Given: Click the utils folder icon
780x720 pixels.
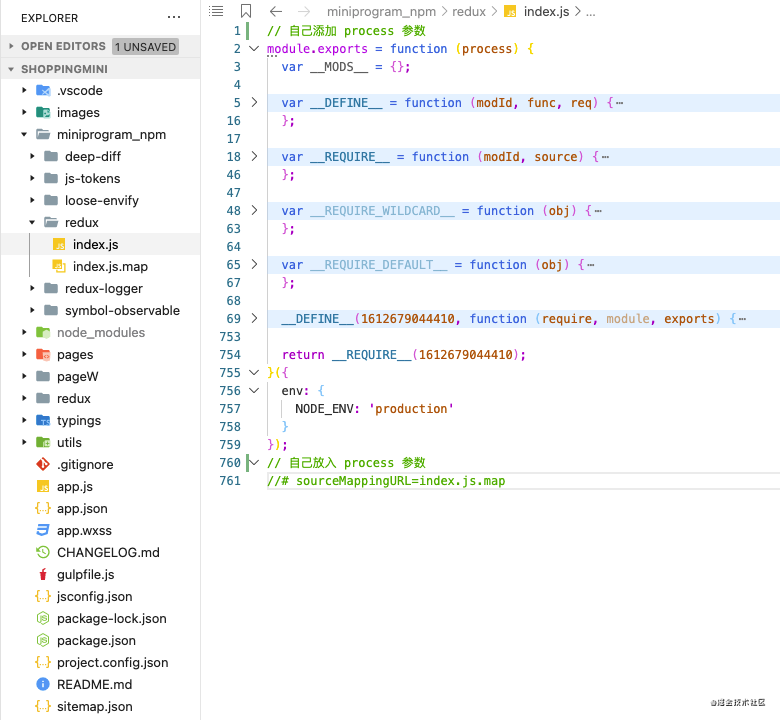Looking at the screenshot, I should [43, 442].
